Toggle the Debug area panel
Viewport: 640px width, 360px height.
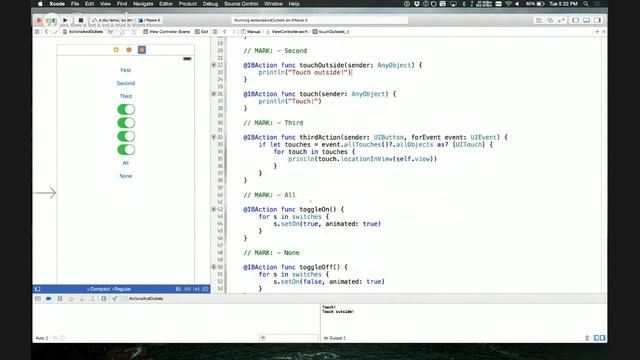pos(587,20)
